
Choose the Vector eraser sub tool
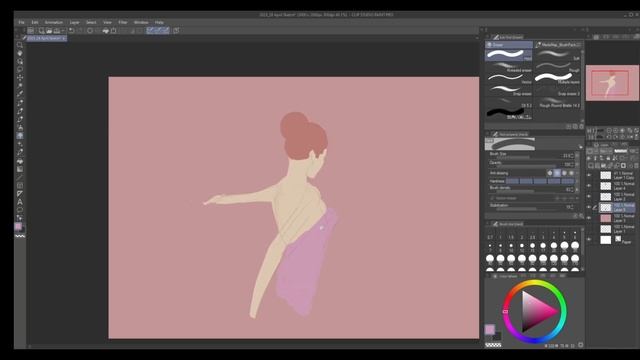(x=509, y=79)
